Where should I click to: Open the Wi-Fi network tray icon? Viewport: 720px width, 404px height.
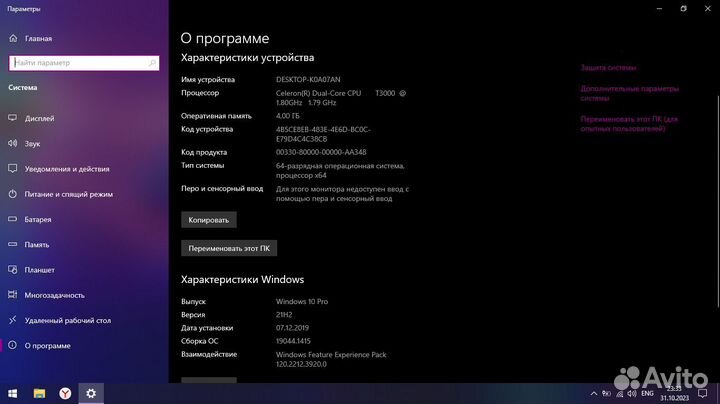point(620,394)
